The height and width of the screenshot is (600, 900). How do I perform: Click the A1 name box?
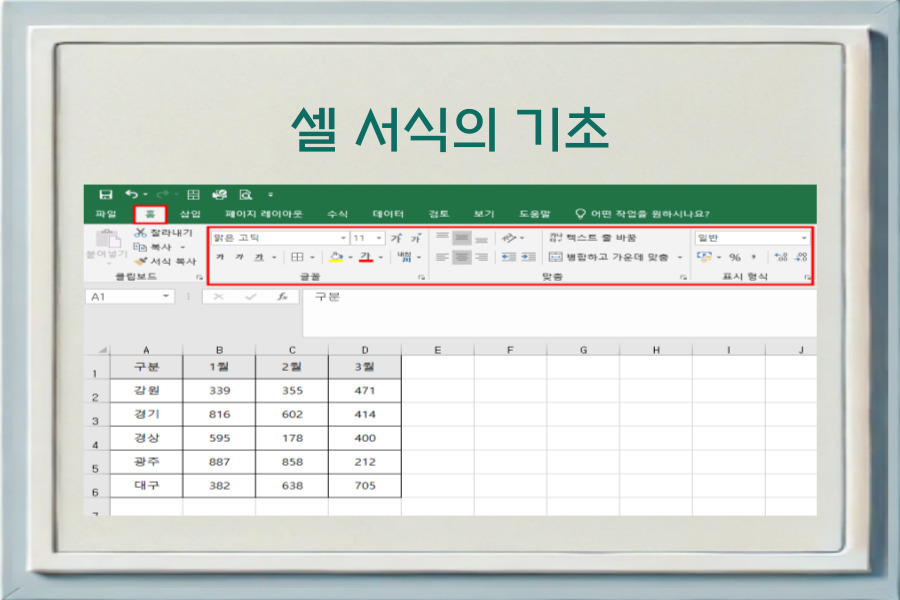pos(130,297)
